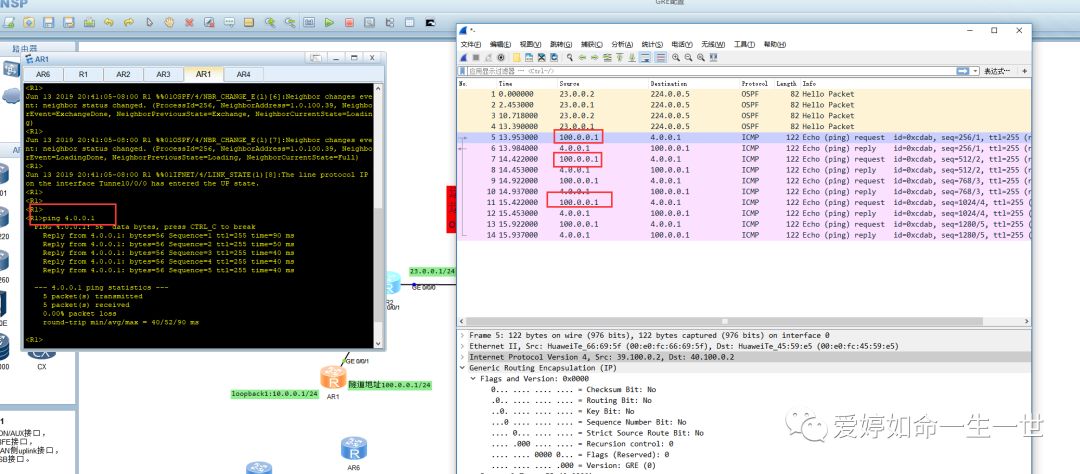Collapse the Flags and Version row

click(473, 379)
